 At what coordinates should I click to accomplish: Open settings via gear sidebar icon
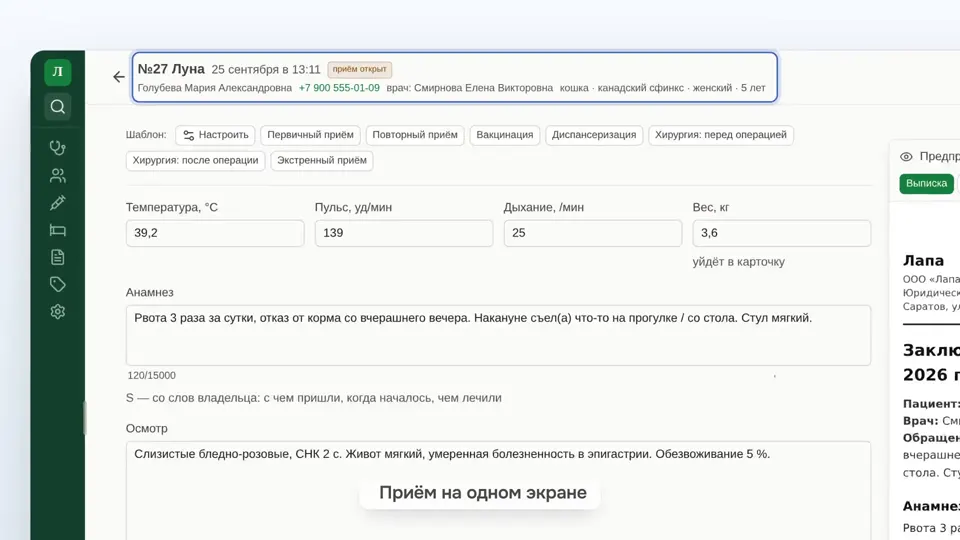pos(58,312)
